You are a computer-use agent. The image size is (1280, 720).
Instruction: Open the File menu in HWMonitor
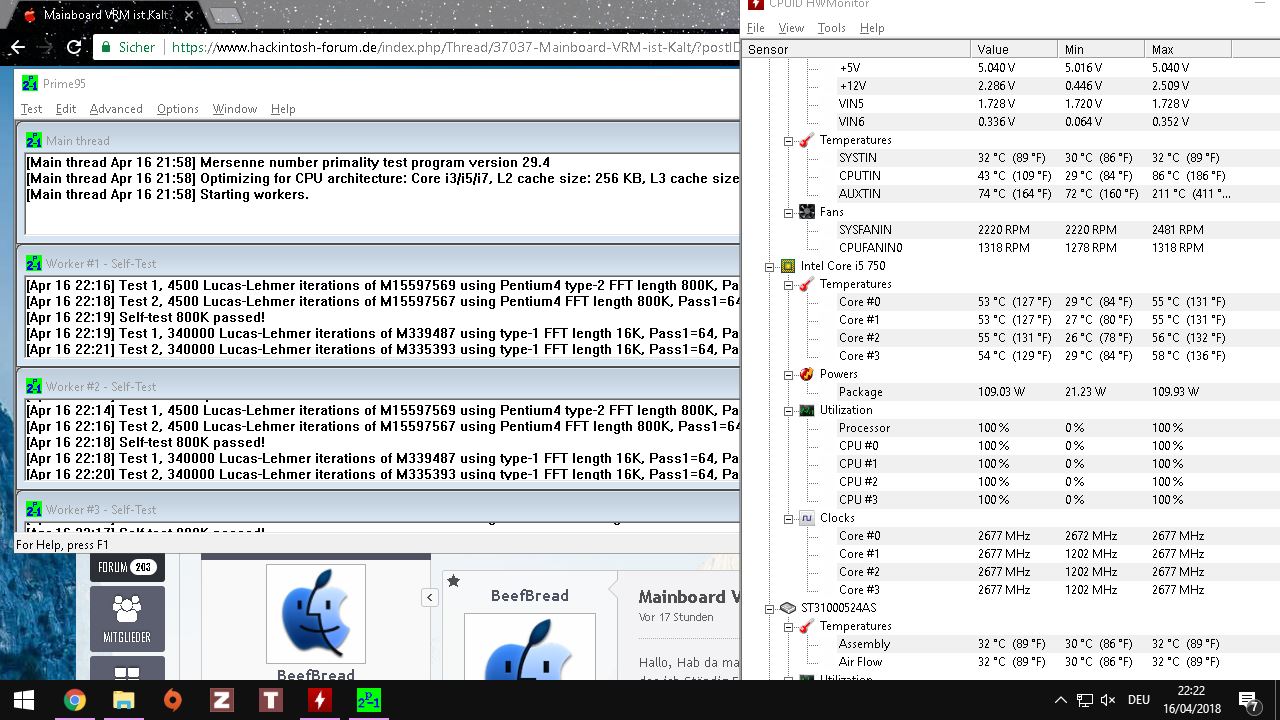point(756,28)
